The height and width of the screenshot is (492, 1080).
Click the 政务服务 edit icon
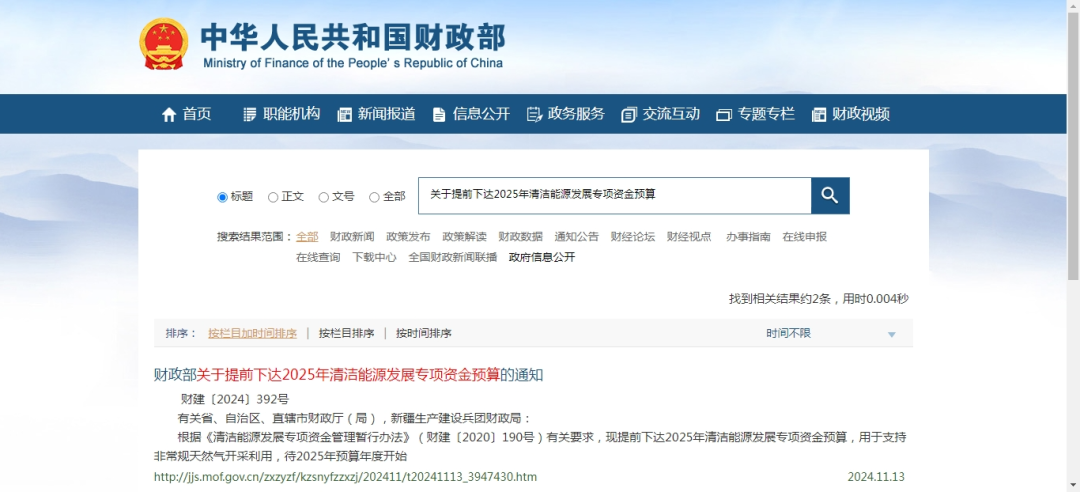pyautogui.click(x=534, y=115)
